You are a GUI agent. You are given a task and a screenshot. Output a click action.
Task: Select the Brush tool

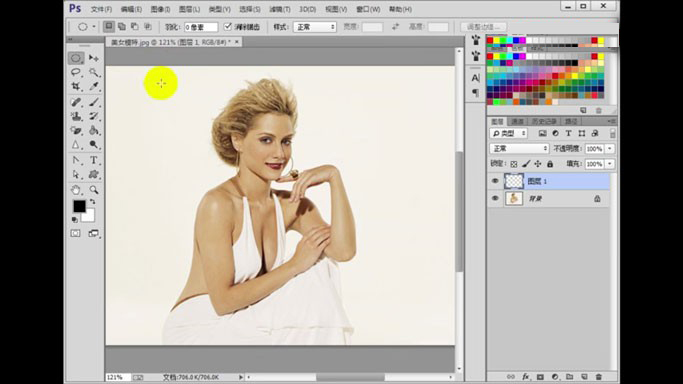click(94, 102)
